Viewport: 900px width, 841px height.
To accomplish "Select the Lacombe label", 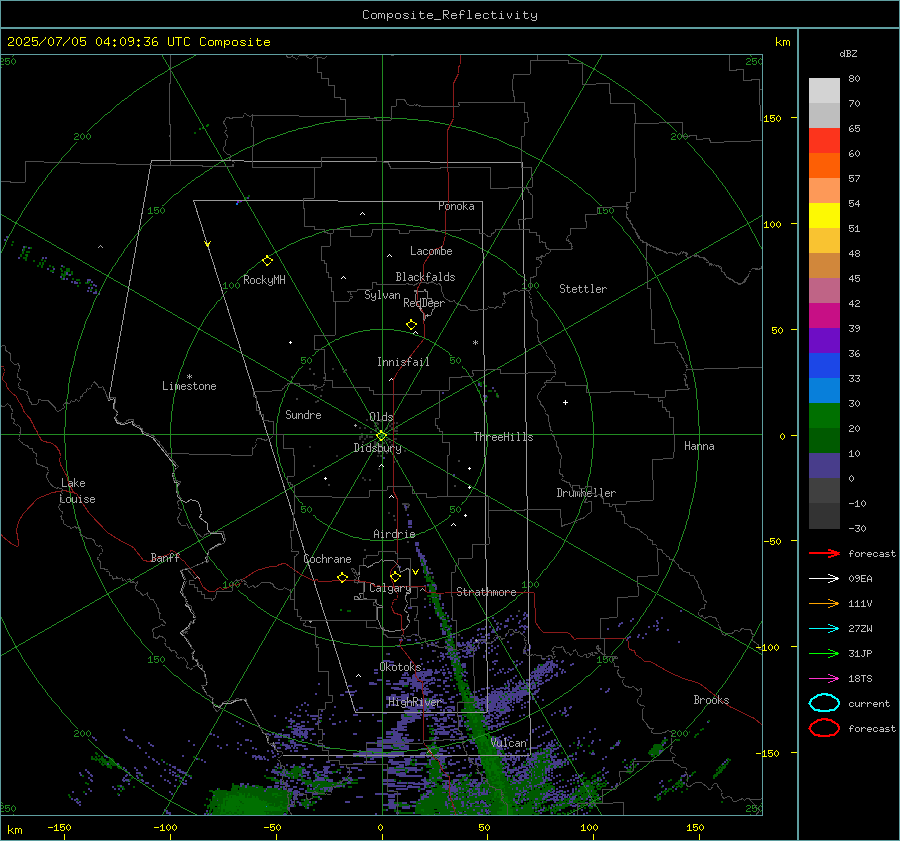I will click(431, 251).
